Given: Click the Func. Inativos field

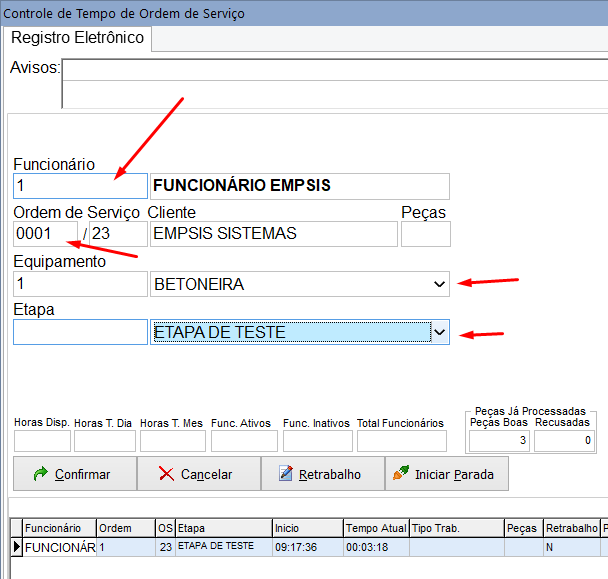Looking at the screenshot, I should click(318, 441).
